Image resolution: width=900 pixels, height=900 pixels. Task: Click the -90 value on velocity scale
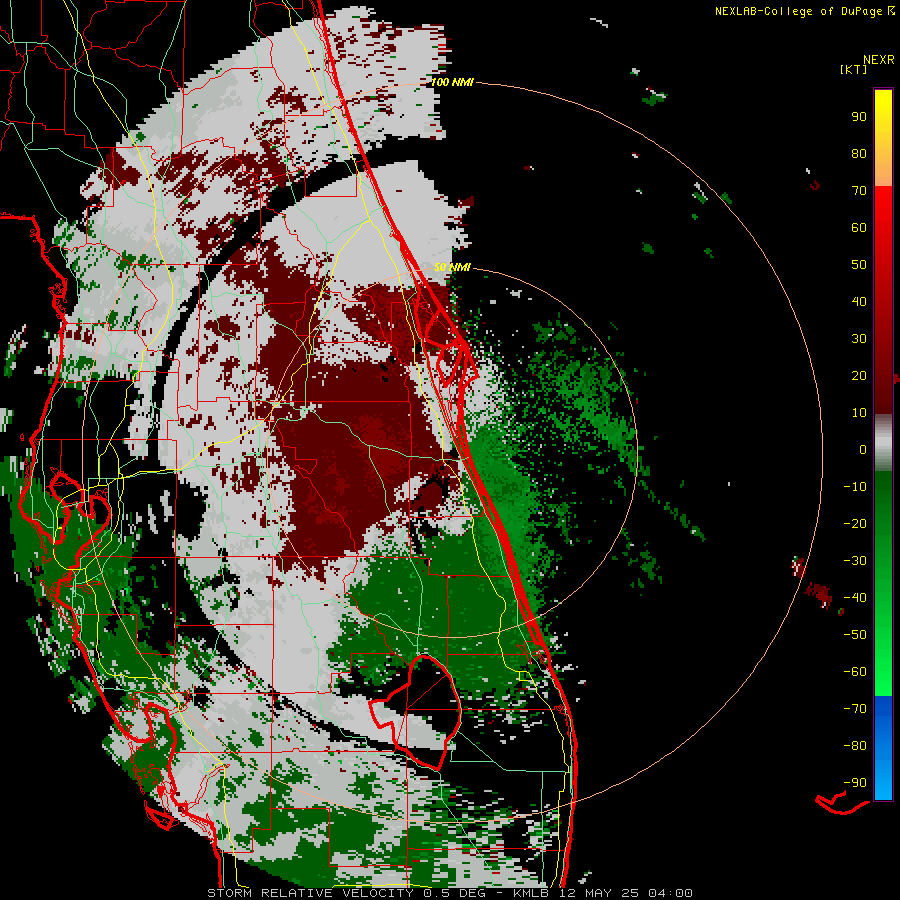(x=855, y=783)
